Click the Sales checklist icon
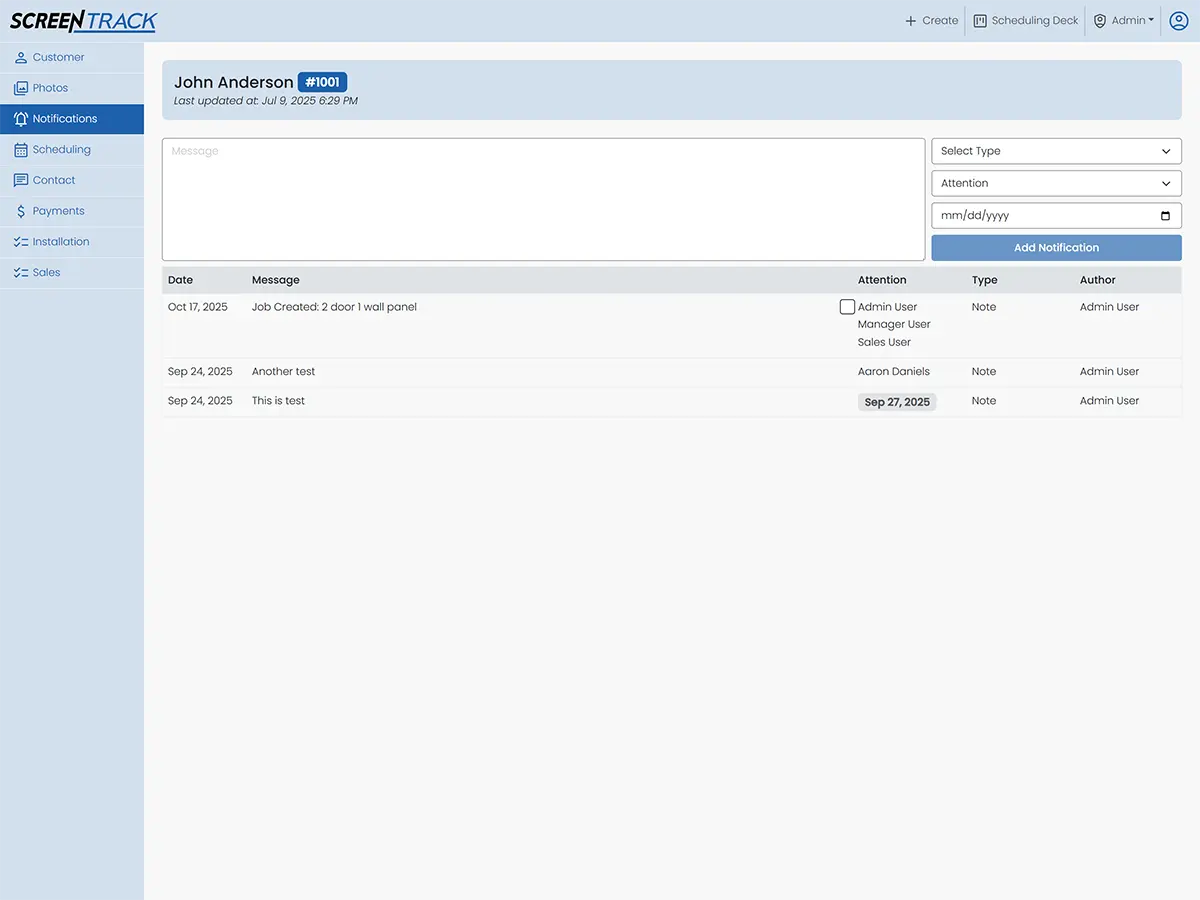This screenshot has width=1200, height=900. click(x=20, y=273)
